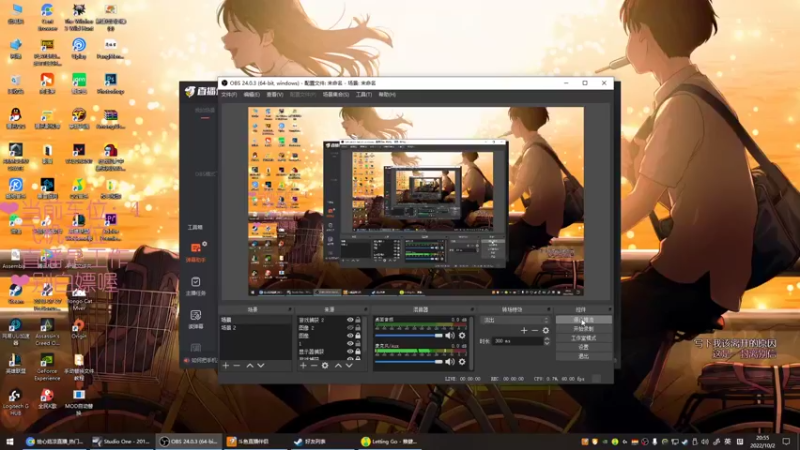This screenshot has height=450, width=800.
Task: Mute the 麦克风/Aux speaker icon
Action: click(449, 362)
